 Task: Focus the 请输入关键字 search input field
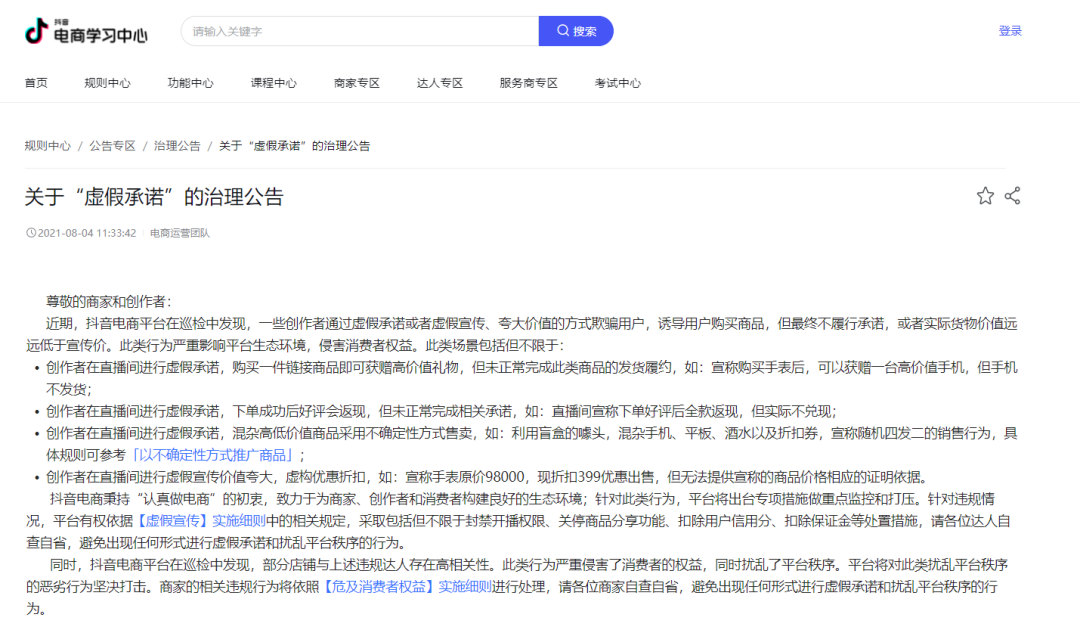[360, 31]
